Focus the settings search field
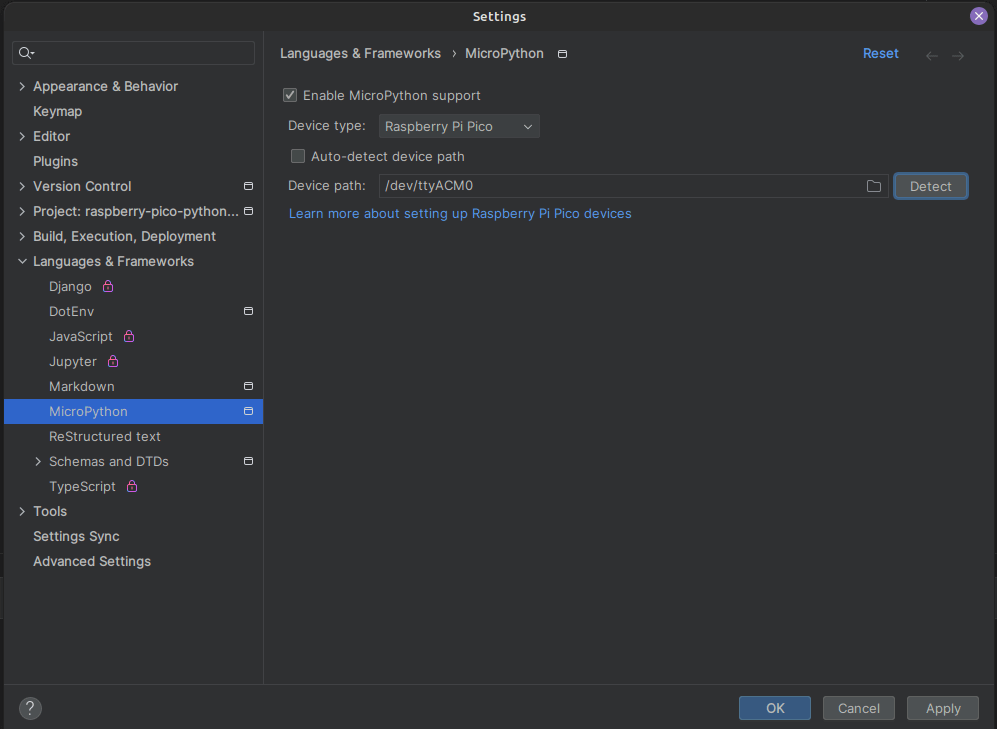The height and width of the screenshot is (729, 997). tap(134, 53)
